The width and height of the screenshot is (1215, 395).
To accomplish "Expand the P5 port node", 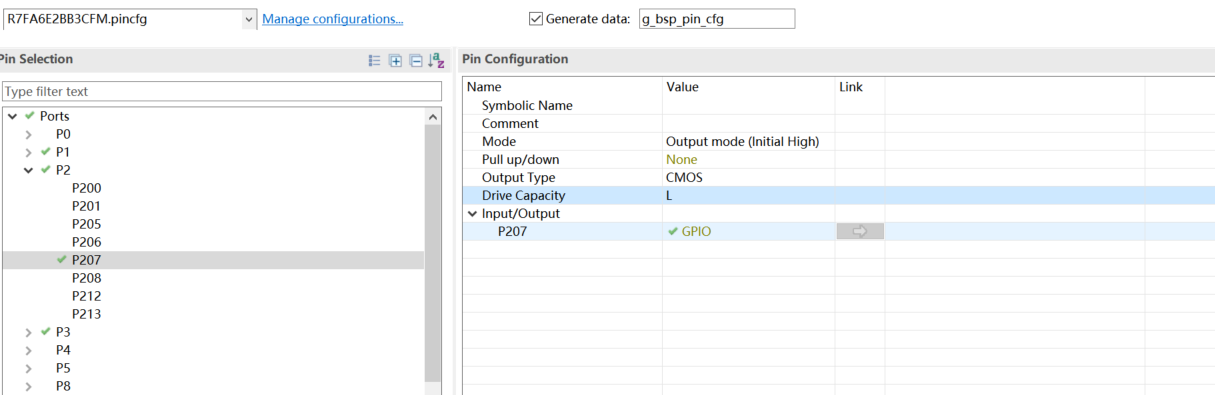I will [29, 368].
